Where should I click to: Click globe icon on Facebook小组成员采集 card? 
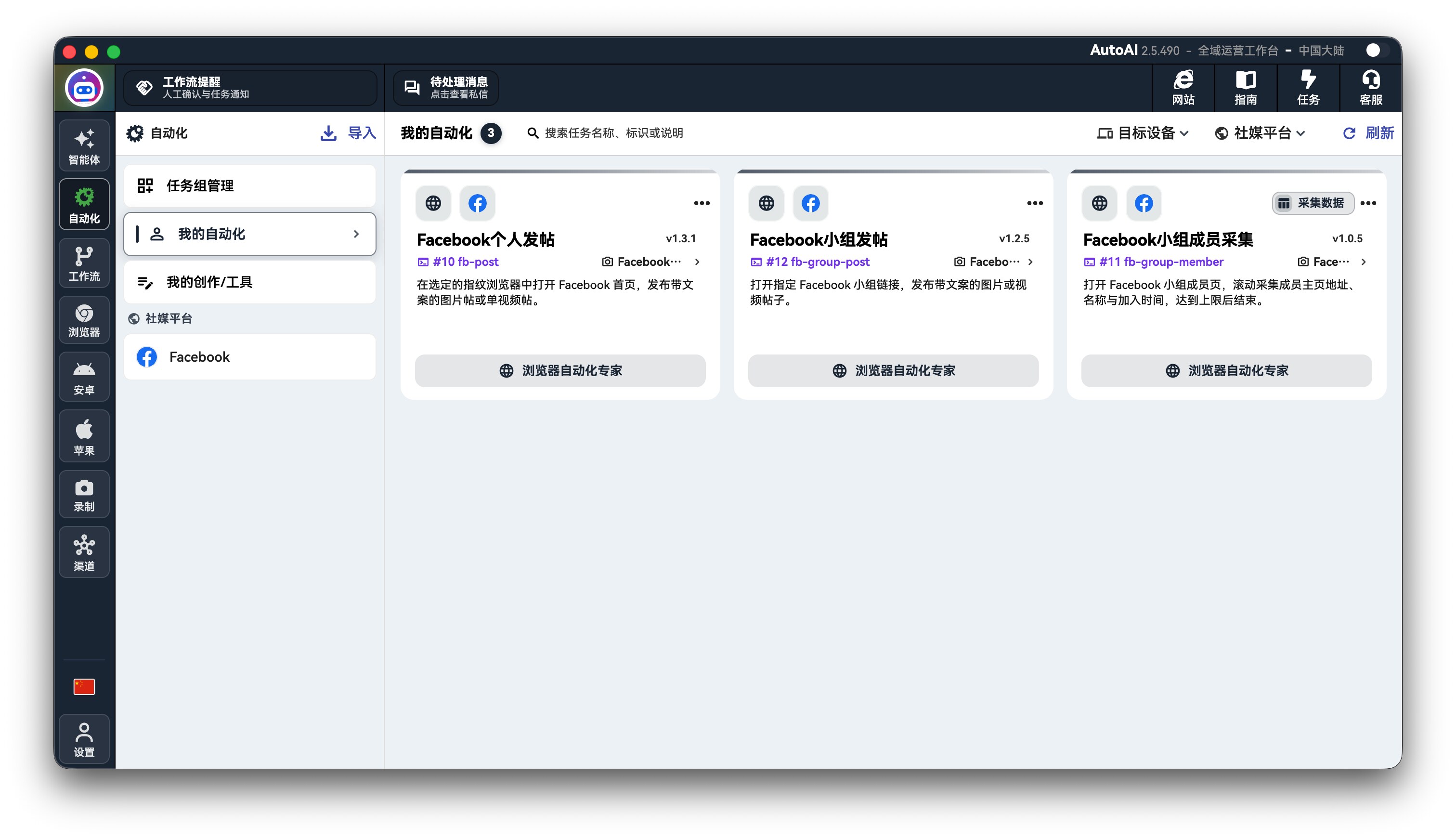click(x=1100, y=203)
